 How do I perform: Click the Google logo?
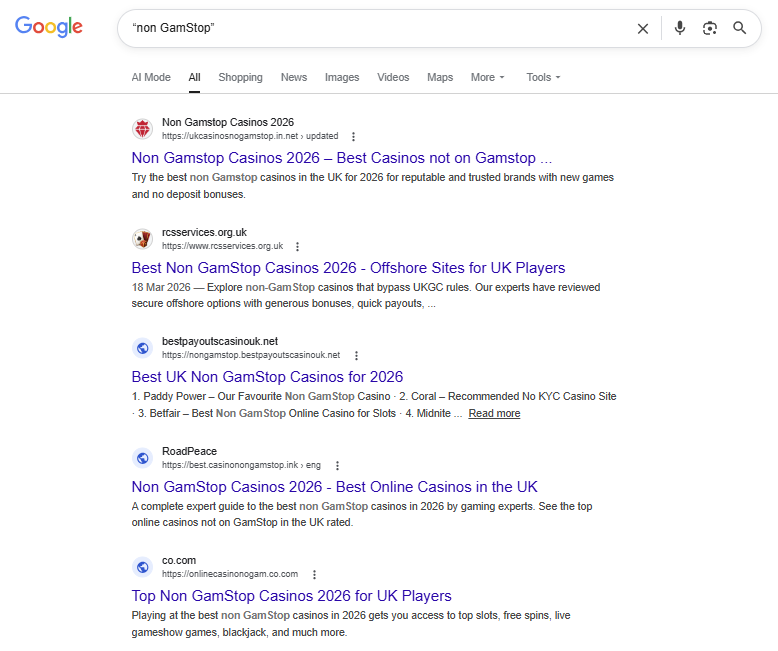(48, 28)
